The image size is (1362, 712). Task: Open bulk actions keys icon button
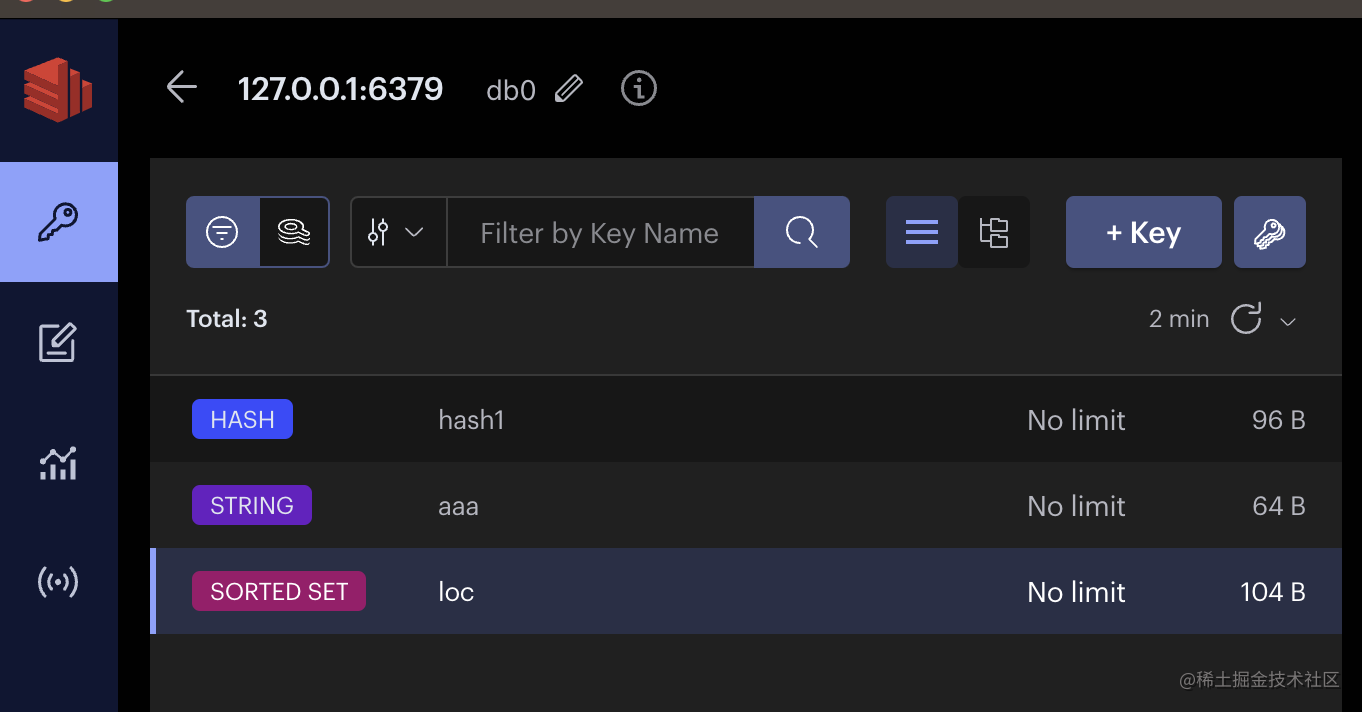(1269, 232)
